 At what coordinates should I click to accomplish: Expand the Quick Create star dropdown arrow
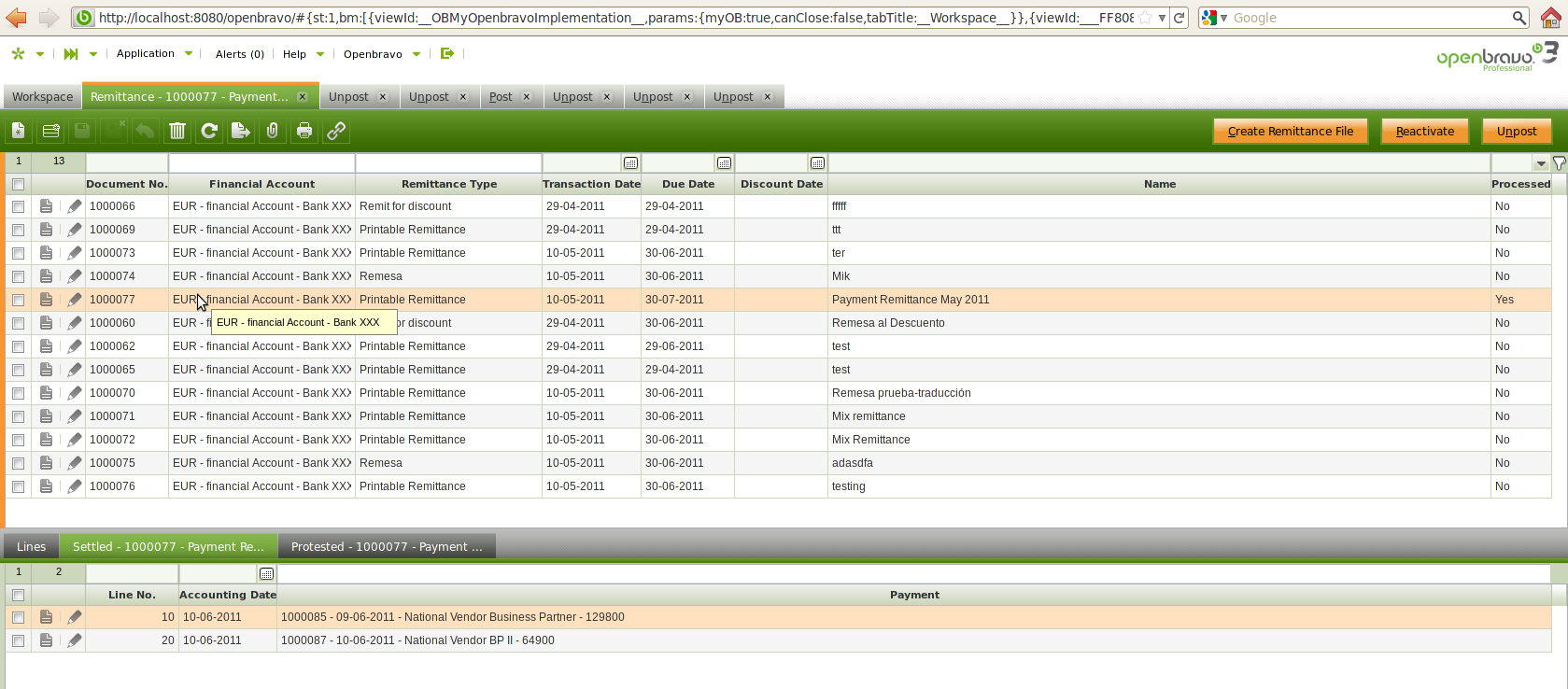tap(40, 54)
